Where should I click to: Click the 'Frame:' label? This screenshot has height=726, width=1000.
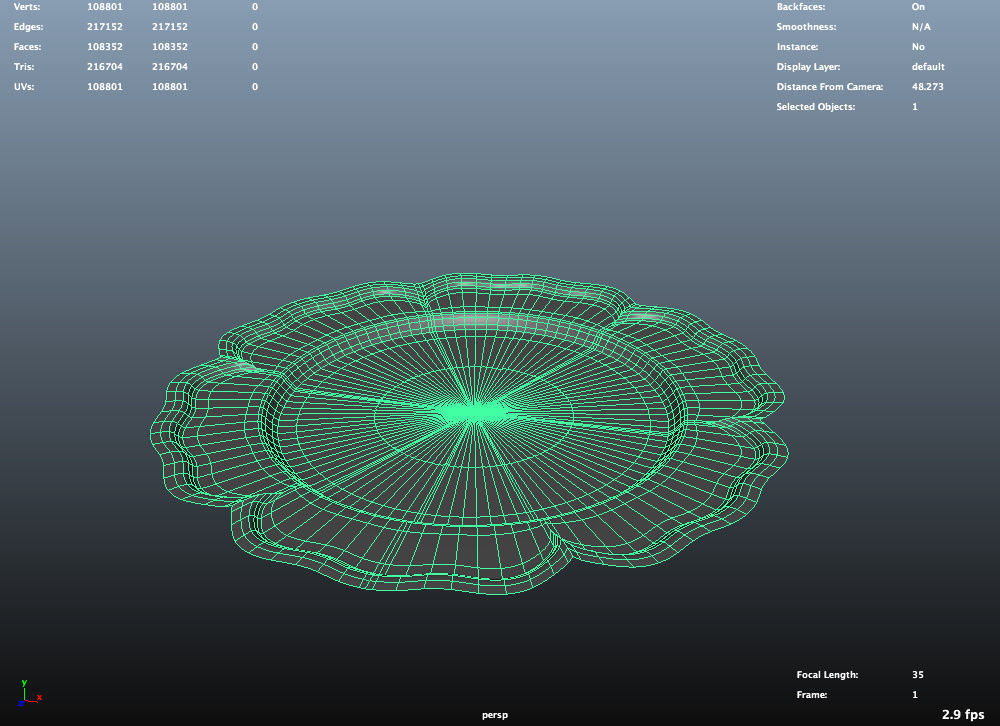coord(812,695)
